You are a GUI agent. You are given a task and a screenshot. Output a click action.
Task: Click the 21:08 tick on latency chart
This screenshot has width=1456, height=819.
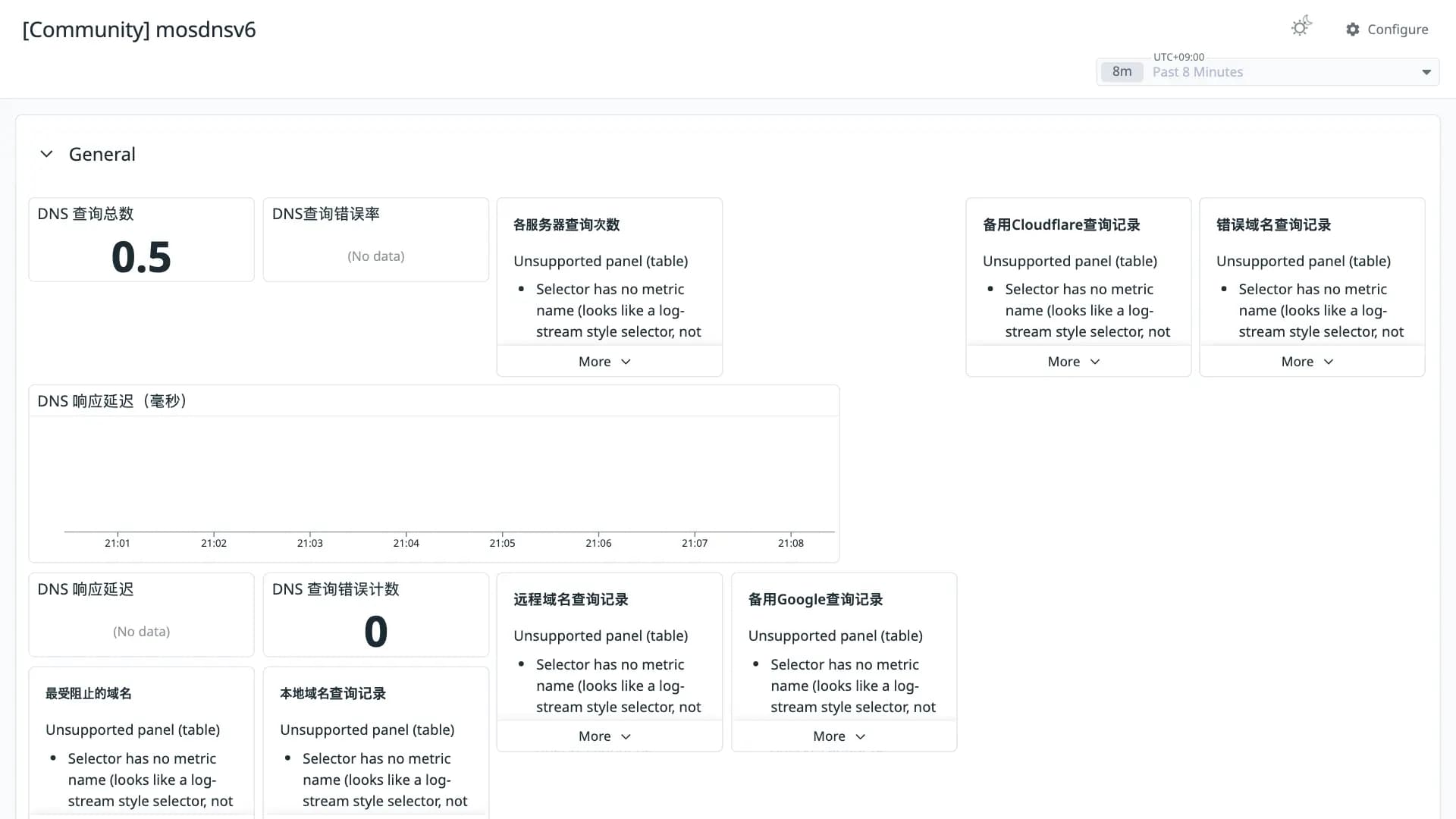pos(791,543)
